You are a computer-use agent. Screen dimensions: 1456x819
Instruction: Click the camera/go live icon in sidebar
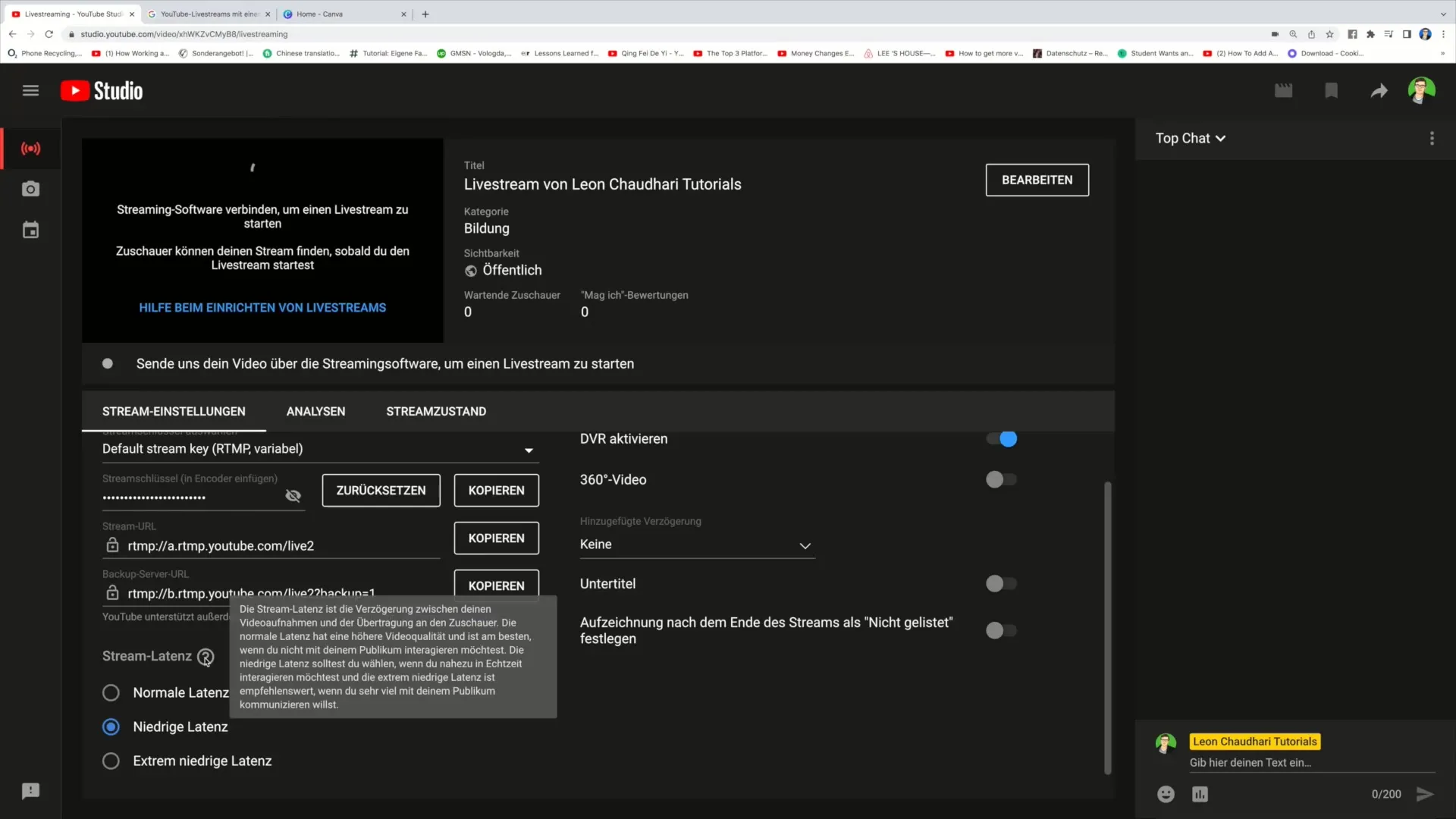[30, 189]
